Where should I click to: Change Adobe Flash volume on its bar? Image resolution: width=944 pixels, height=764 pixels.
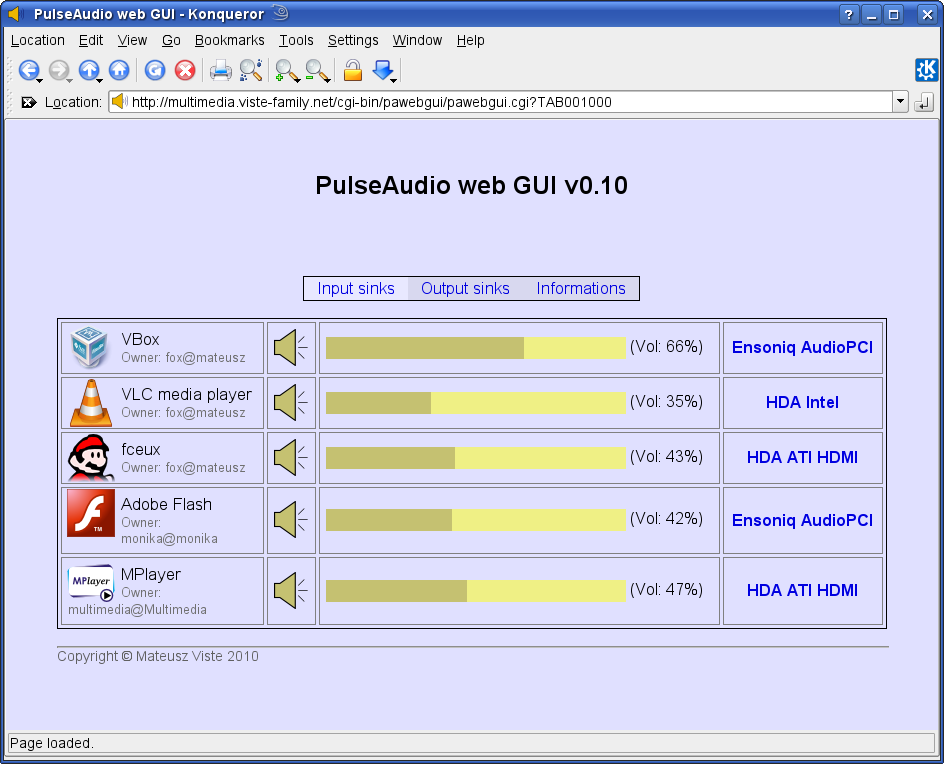pos(476,520)
